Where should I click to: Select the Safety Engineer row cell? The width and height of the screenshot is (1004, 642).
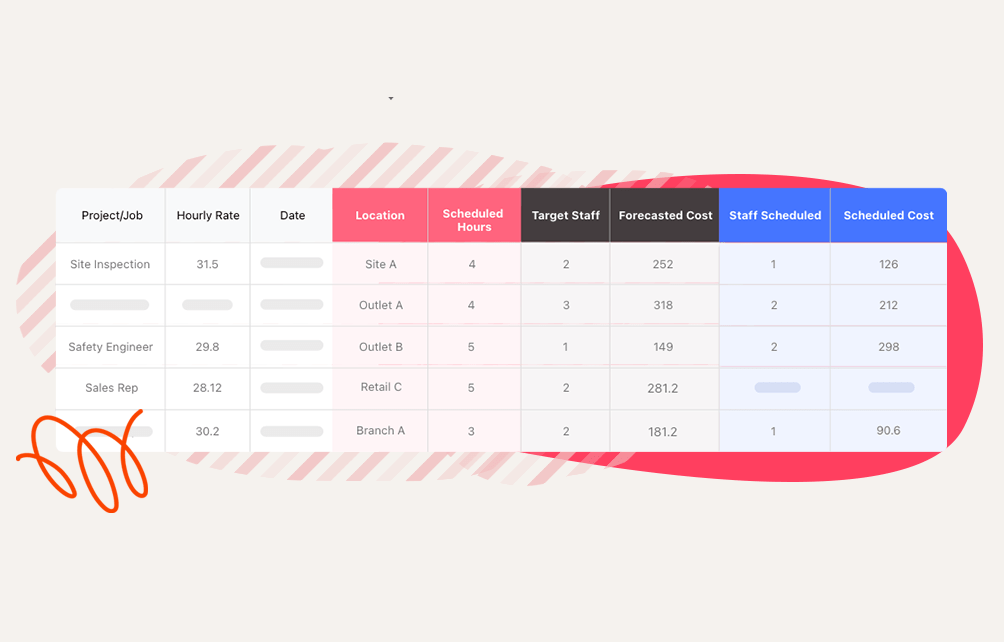tap(110, 347)
